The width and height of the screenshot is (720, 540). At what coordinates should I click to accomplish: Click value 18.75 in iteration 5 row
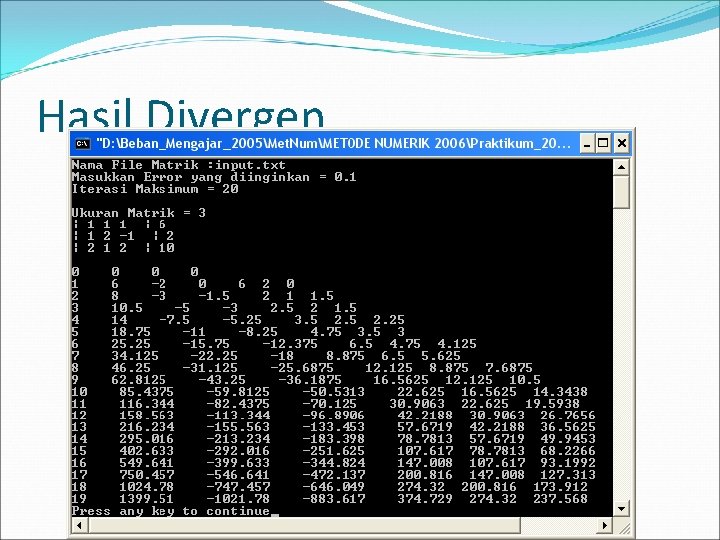pyautogui.click(x=131, y=332)
